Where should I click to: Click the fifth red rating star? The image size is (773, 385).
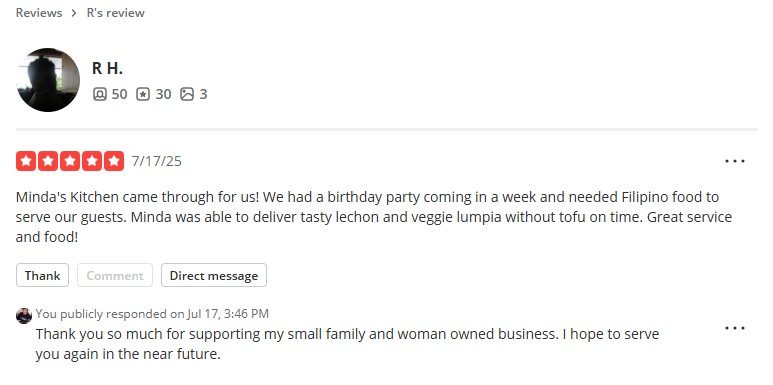[114, 161]
